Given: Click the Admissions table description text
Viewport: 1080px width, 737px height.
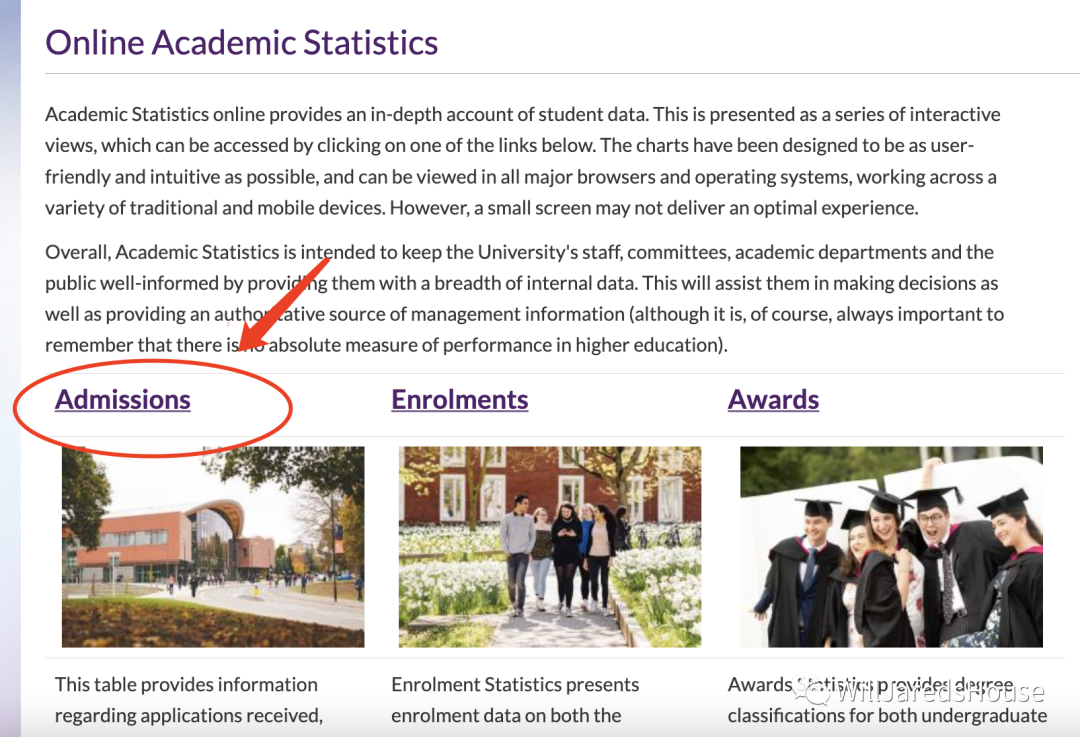Looking at the screenshot, I should 188,699.
